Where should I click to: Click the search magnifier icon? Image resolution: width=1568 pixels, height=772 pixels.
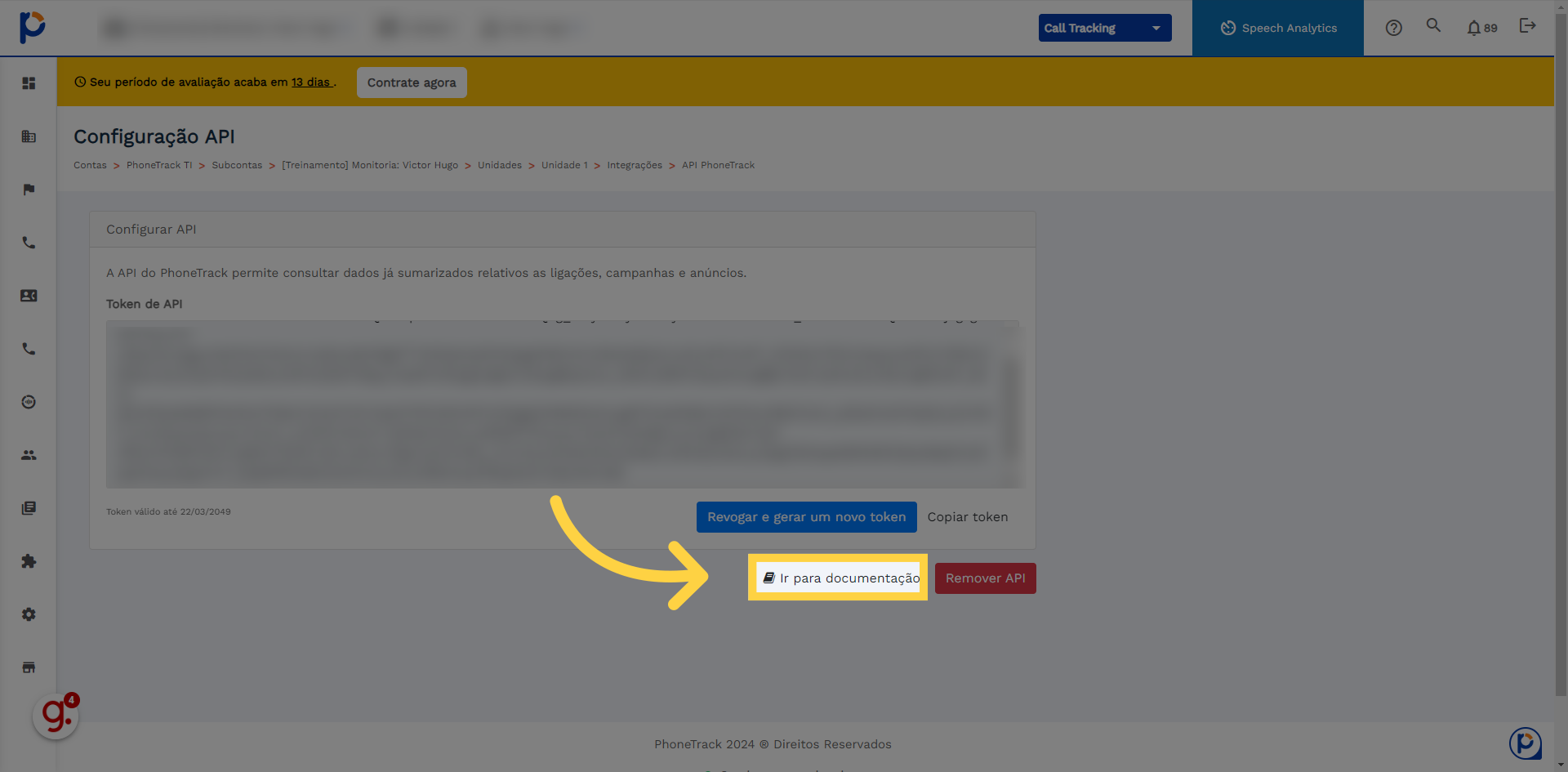click(x=1433, y=25)
